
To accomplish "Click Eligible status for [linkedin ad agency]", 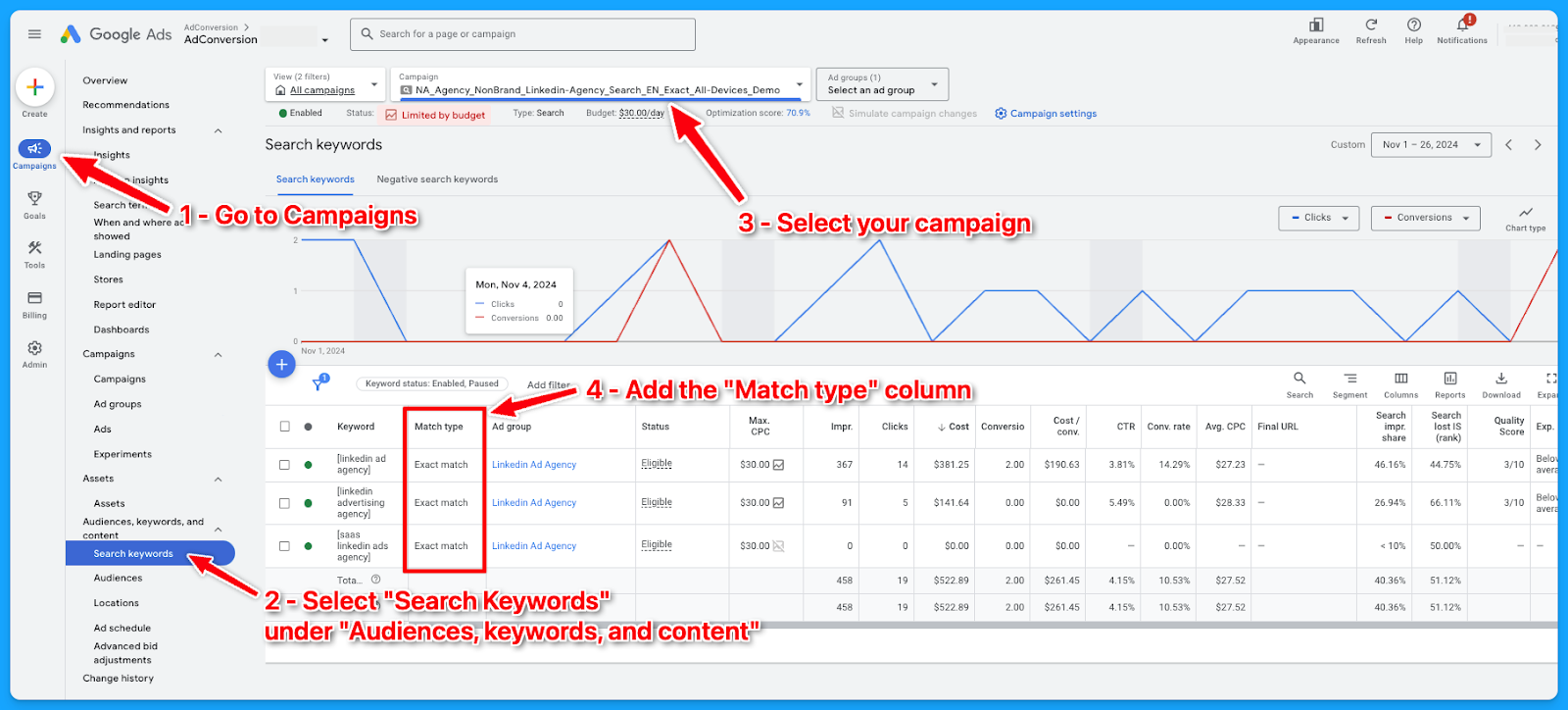I will (x=657, y=464).
